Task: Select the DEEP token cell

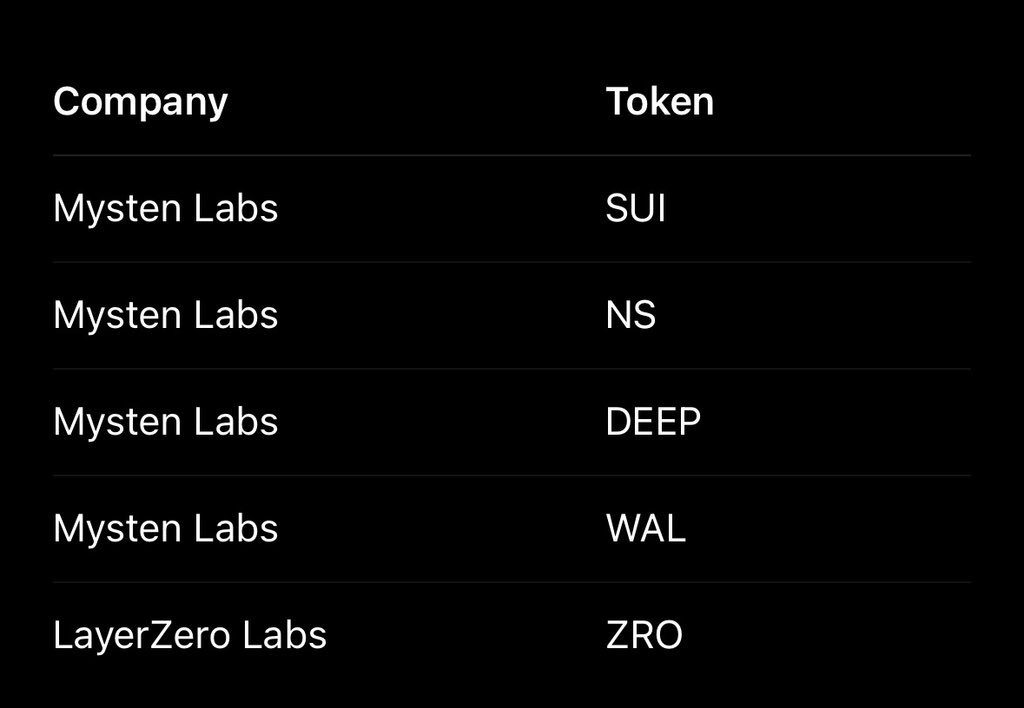Action: pos(653,422)
